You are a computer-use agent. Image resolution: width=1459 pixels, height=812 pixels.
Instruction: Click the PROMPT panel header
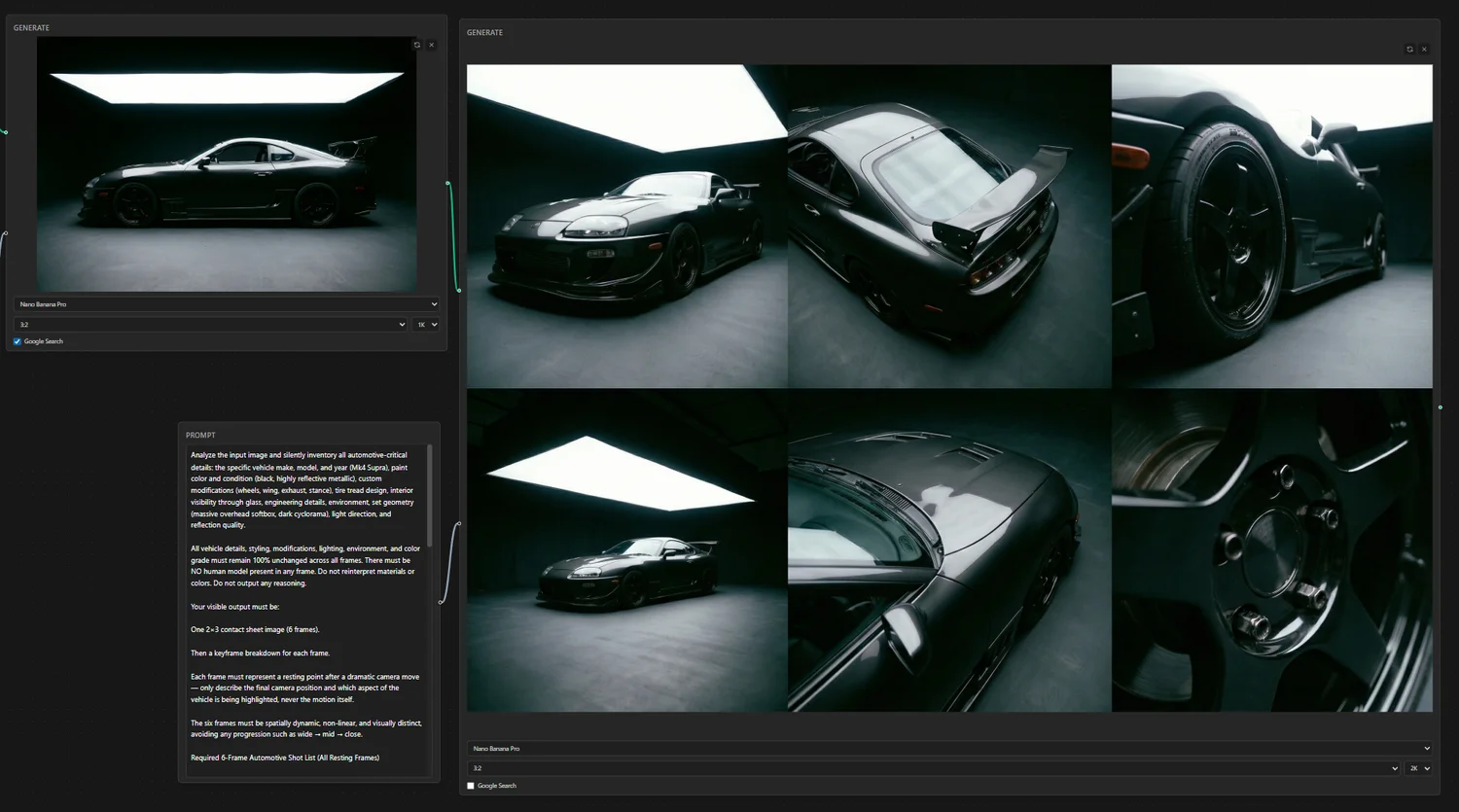[x=201, y=435]
